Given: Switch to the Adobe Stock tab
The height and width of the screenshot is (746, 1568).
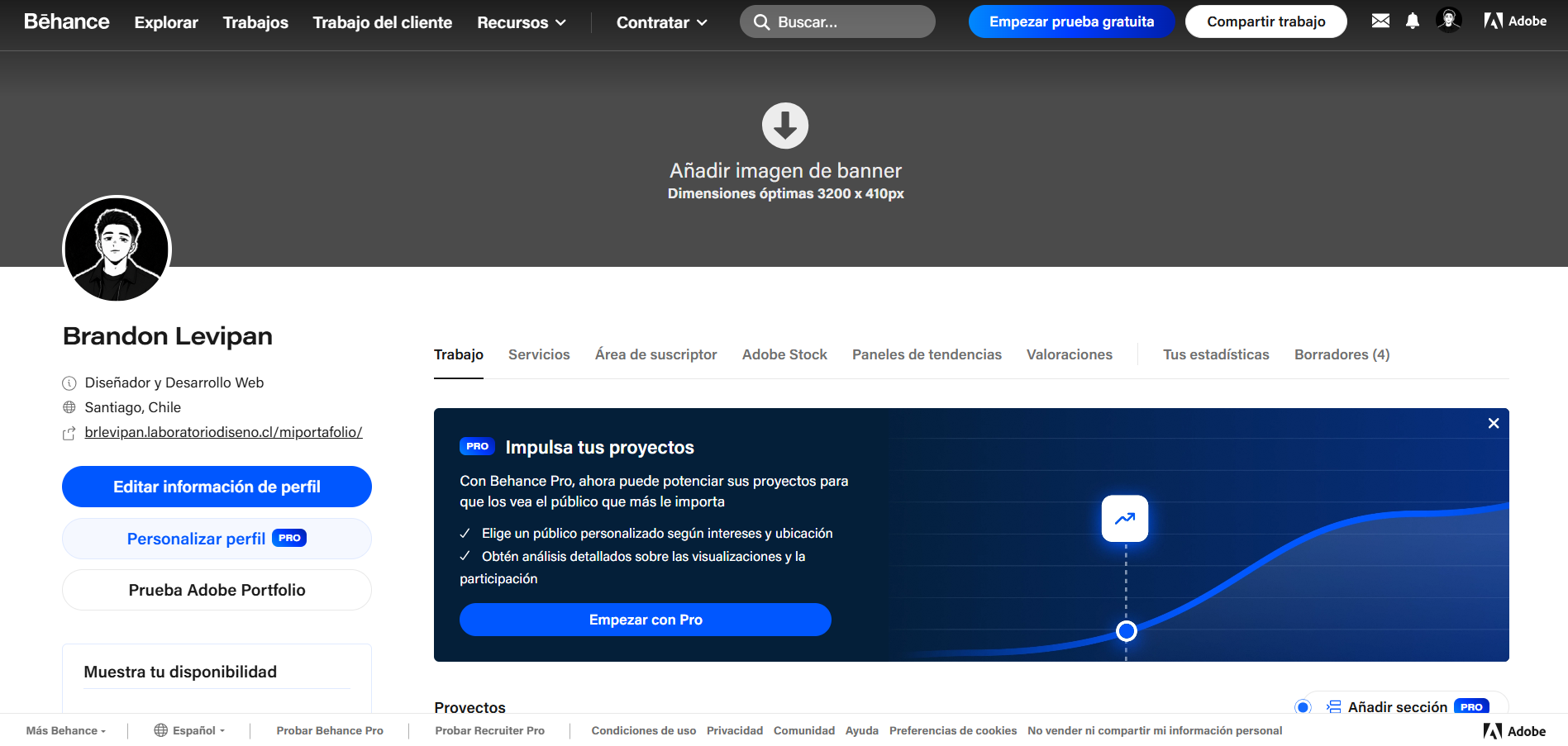Looking at the screenshot, I should pos(784,354).
